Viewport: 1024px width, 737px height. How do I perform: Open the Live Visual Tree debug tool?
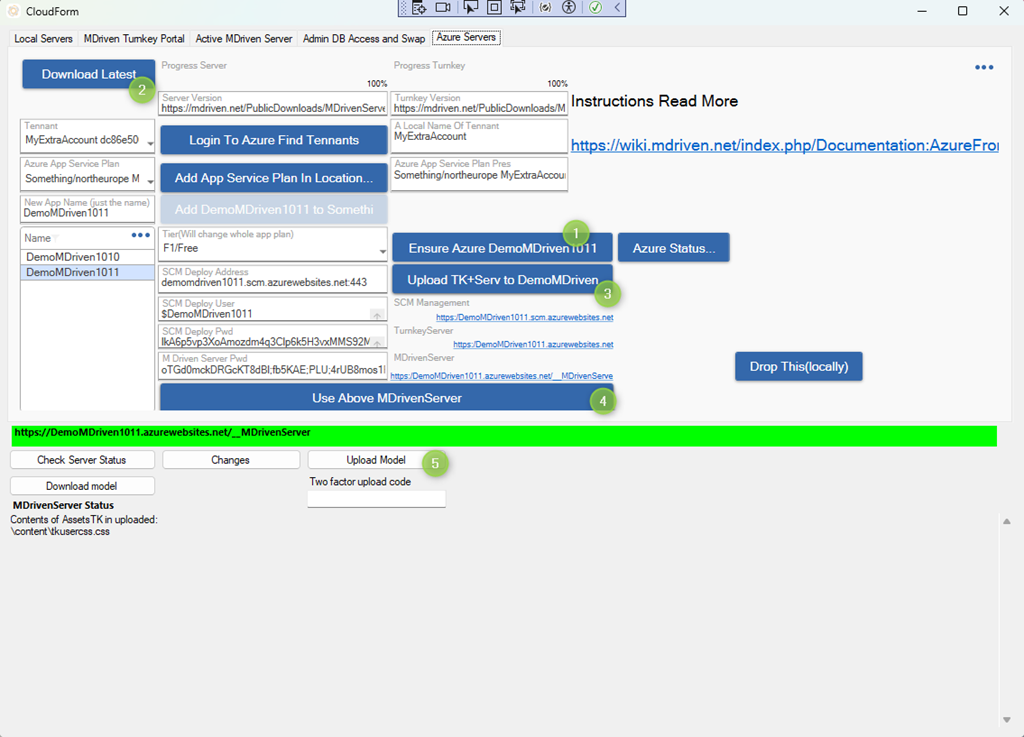pyautogui.click(x=419, y=8)
